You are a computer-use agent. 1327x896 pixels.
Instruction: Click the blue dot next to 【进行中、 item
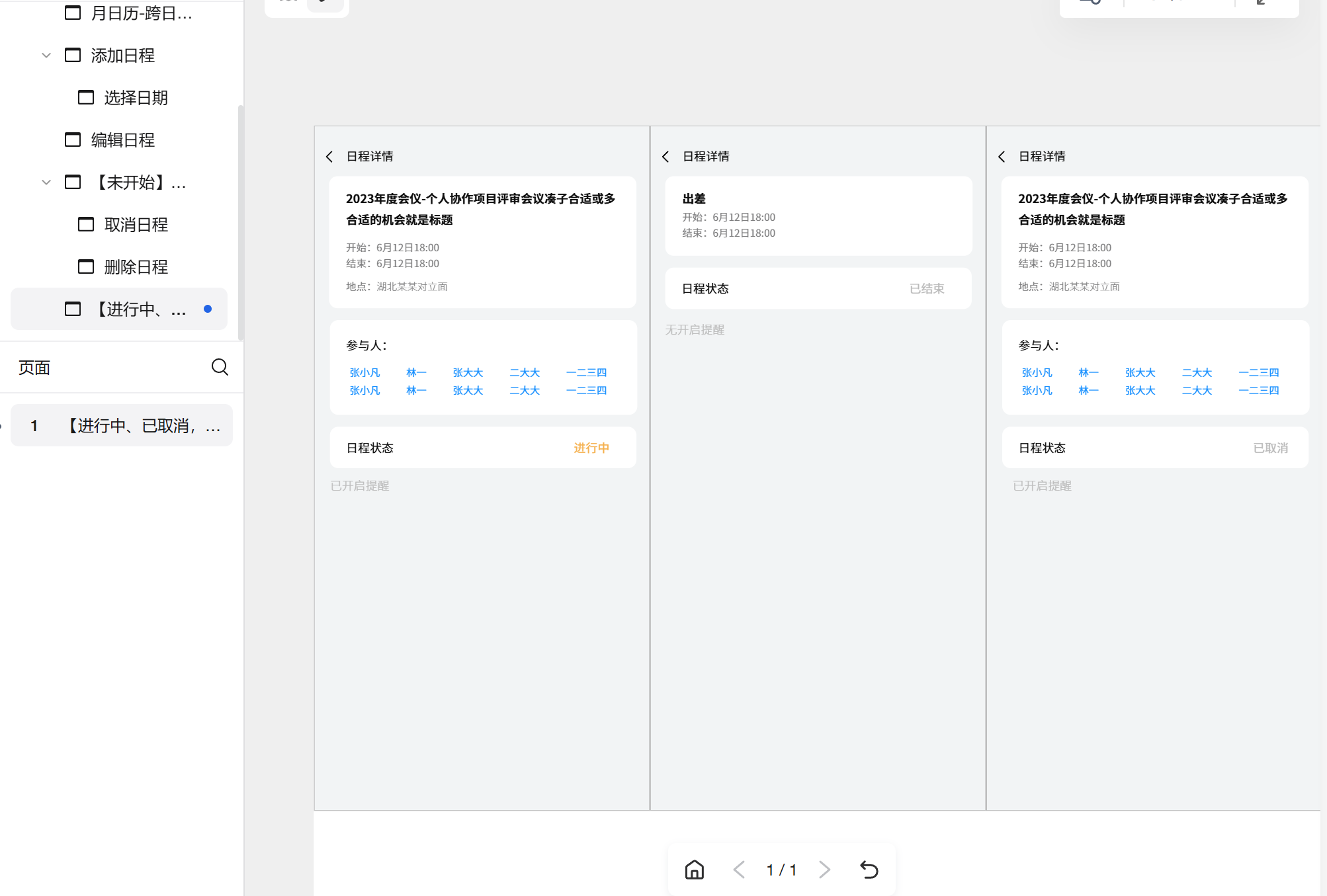click(x=208, y=308)
